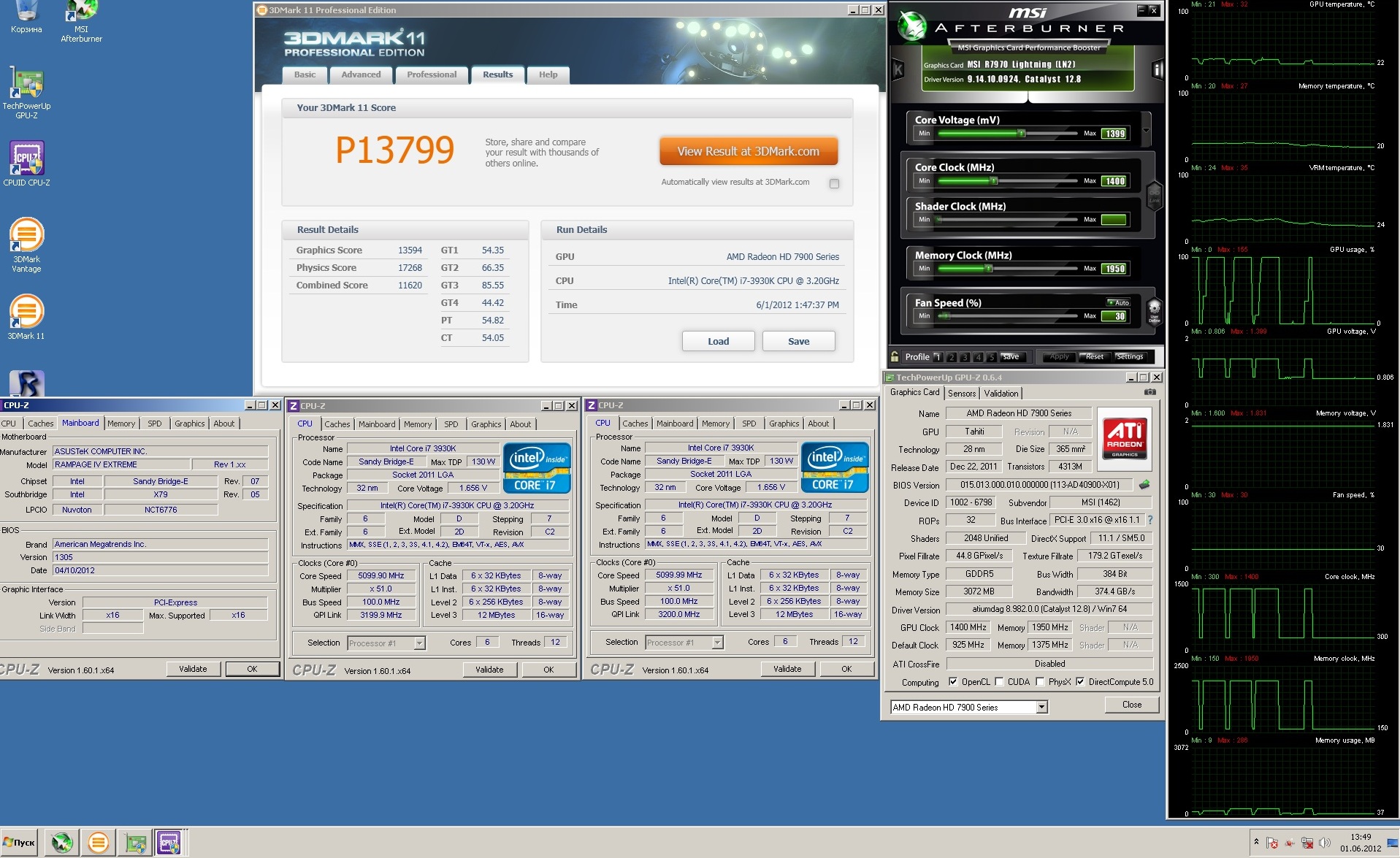Click the Core Voltage slider handle

1022,134
